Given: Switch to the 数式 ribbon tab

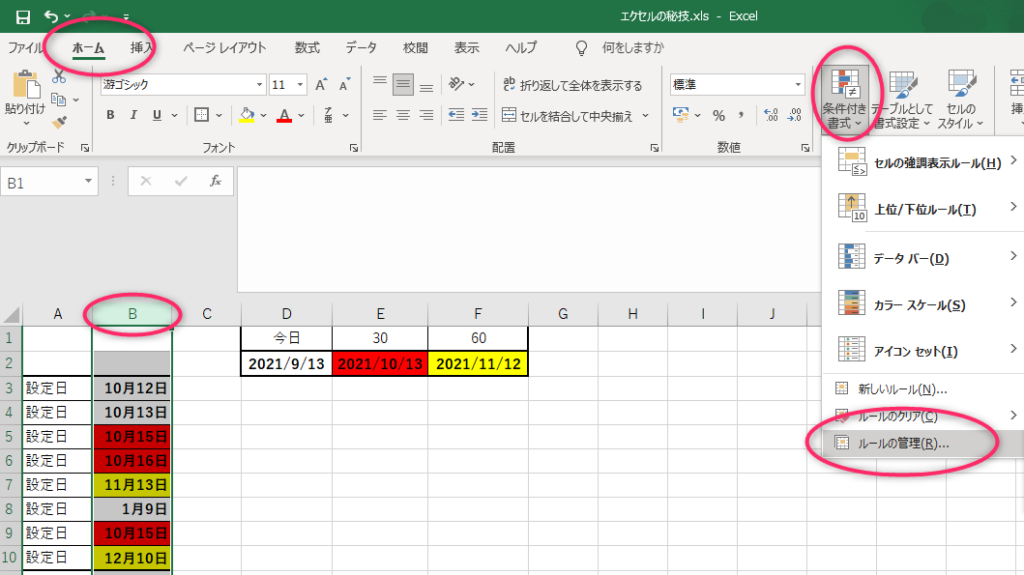Looking at the screenshot, I should point(307,47).
